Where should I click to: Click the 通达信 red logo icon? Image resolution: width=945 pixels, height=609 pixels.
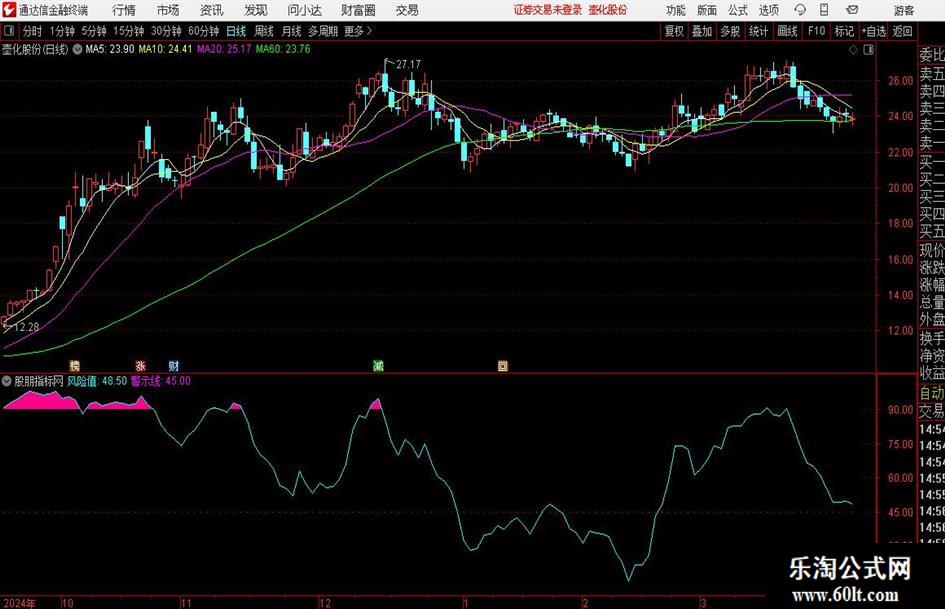click(8, 10)
